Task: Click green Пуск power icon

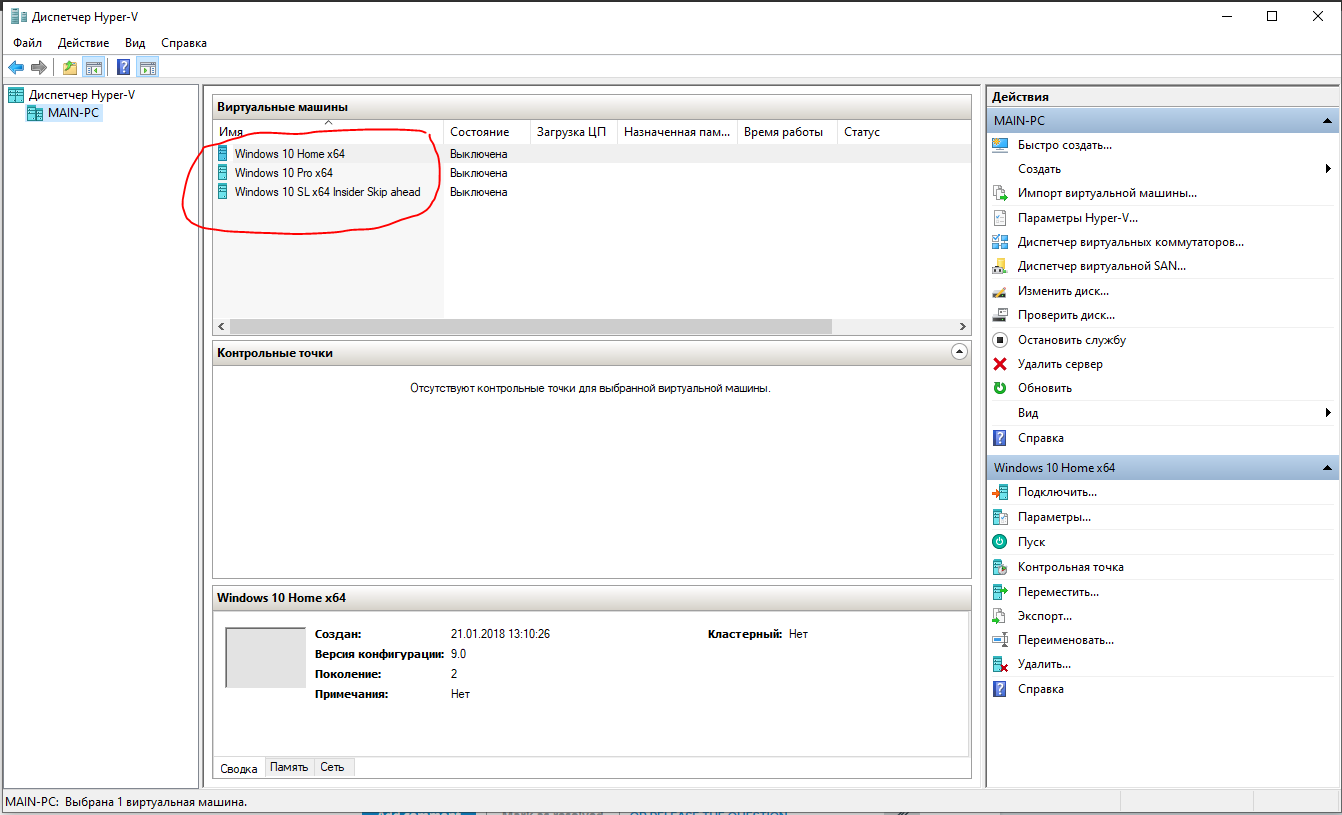Action: point(999,542)
